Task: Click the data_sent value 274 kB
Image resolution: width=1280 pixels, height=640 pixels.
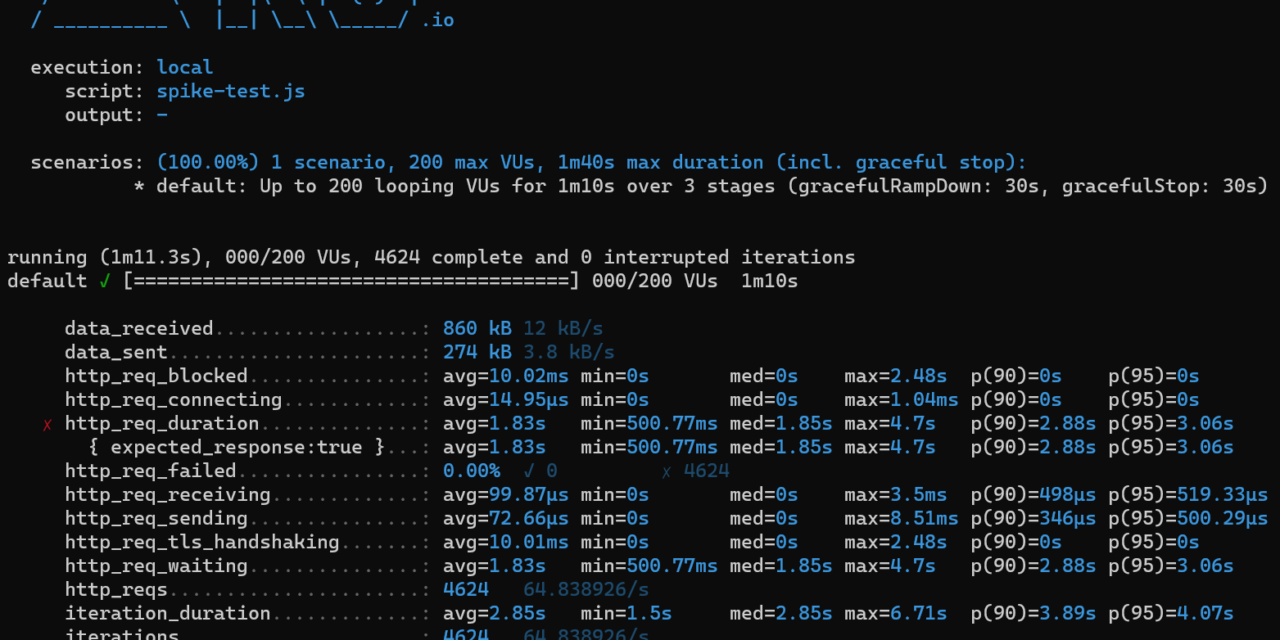Action: (477, 353)
